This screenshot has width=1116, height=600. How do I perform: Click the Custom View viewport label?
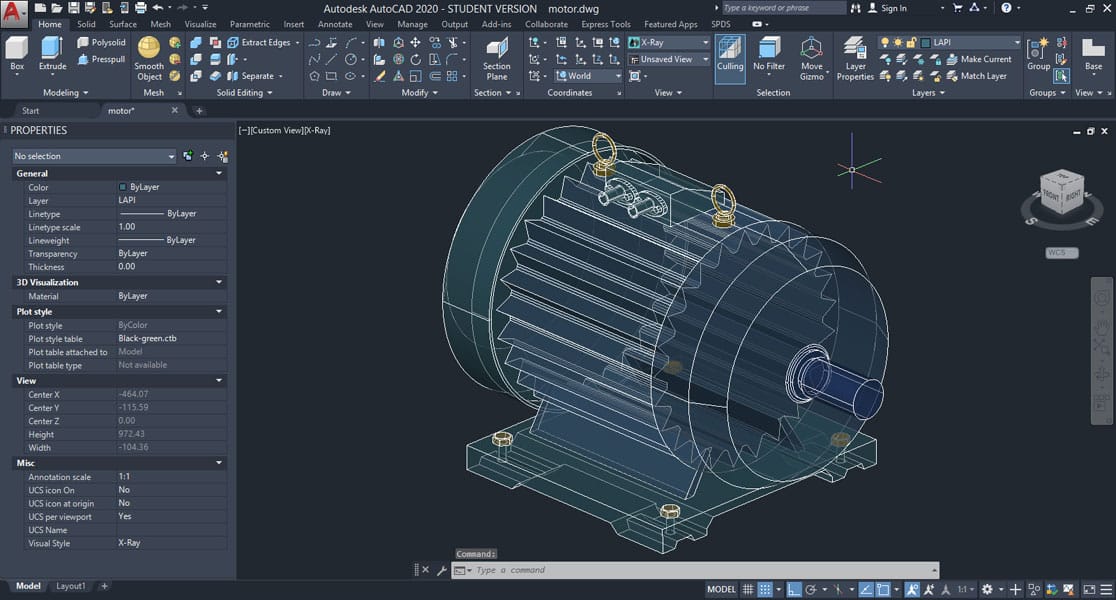(279, 130)
